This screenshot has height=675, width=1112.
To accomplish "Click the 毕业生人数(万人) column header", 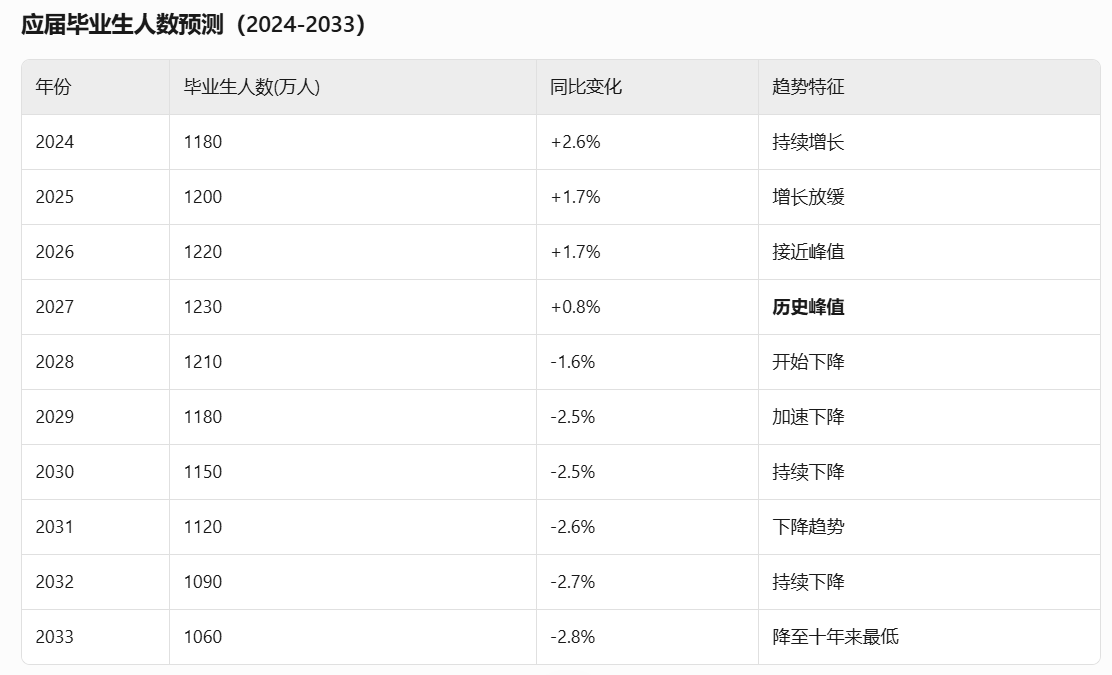I will pyautogui.click(x=251, y=87).
